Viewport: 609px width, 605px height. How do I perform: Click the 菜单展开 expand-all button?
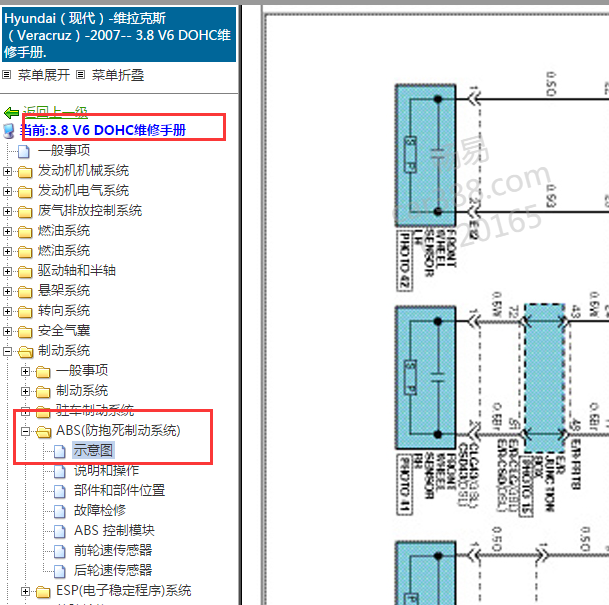tap(44, 75)
